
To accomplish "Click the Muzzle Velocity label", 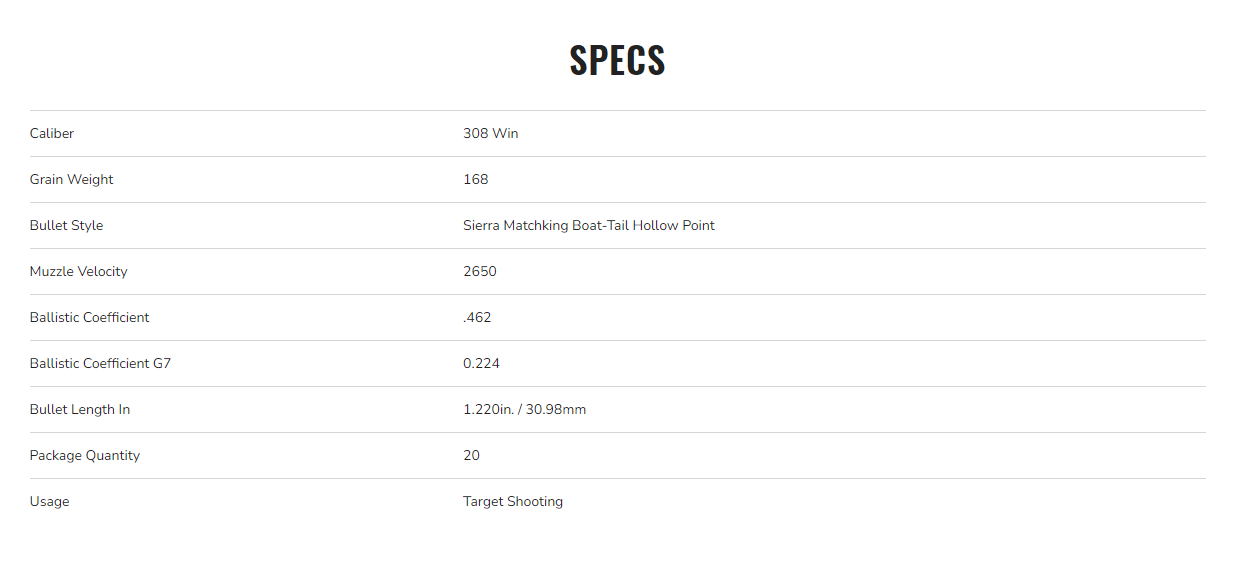I will 78,272.
